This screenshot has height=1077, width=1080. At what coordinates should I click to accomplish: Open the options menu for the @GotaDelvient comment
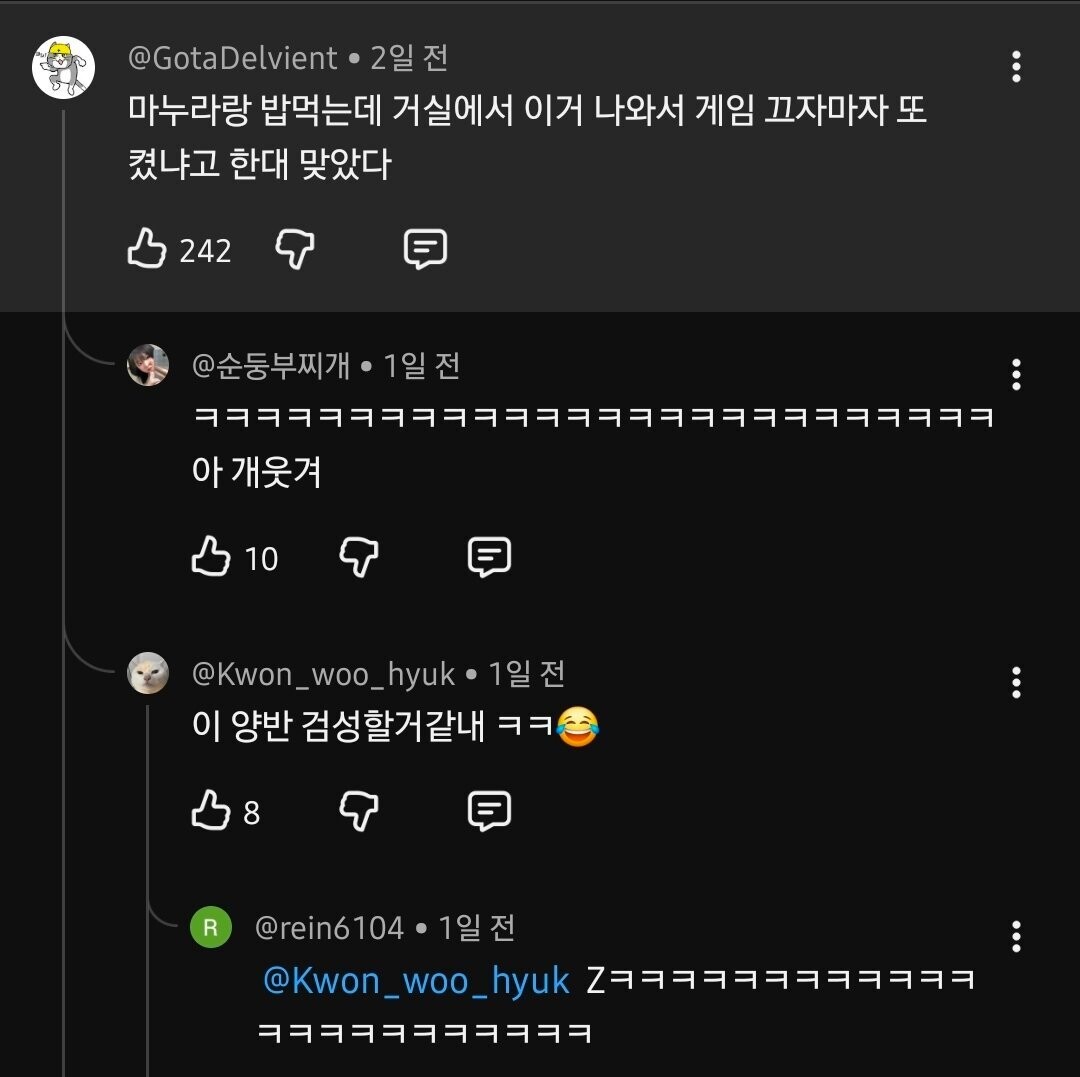[1016, 67]
